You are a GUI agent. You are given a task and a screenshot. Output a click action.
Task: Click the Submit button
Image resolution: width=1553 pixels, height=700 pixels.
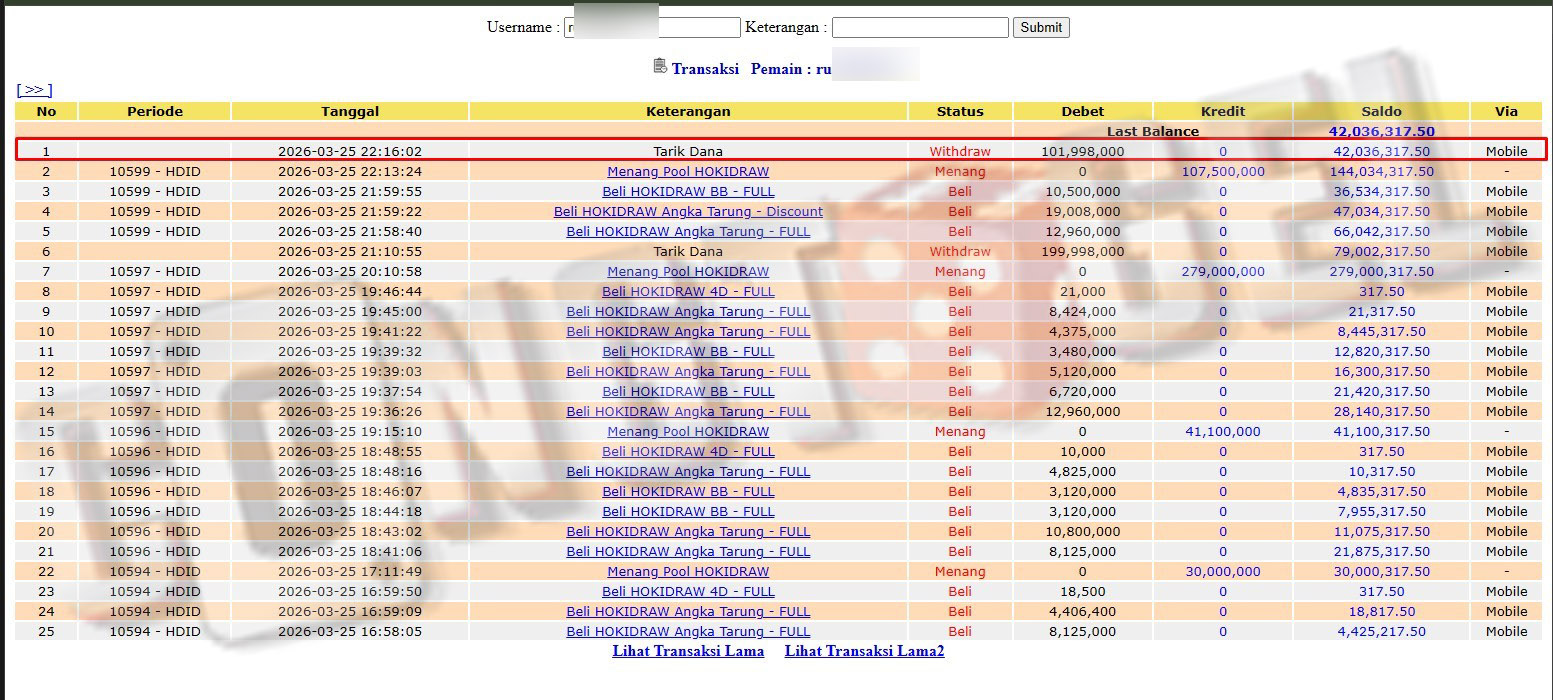click(1041, 27)
